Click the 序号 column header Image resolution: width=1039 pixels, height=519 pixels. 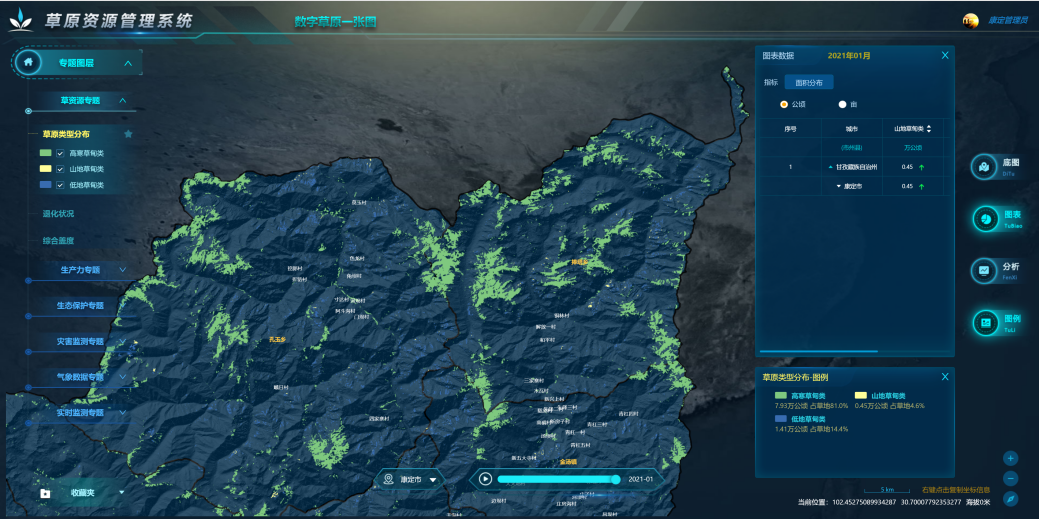pos(791,129)
